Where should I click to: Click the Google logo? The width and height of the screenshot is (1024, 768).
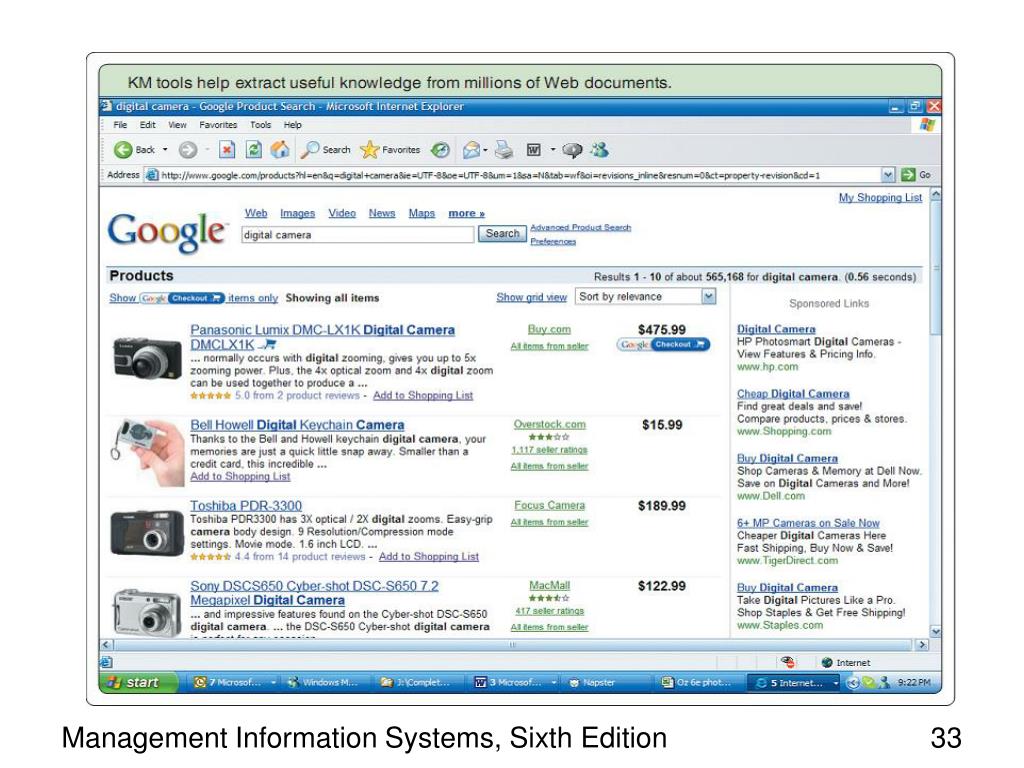pyautogui.click(x=168, y=232)
